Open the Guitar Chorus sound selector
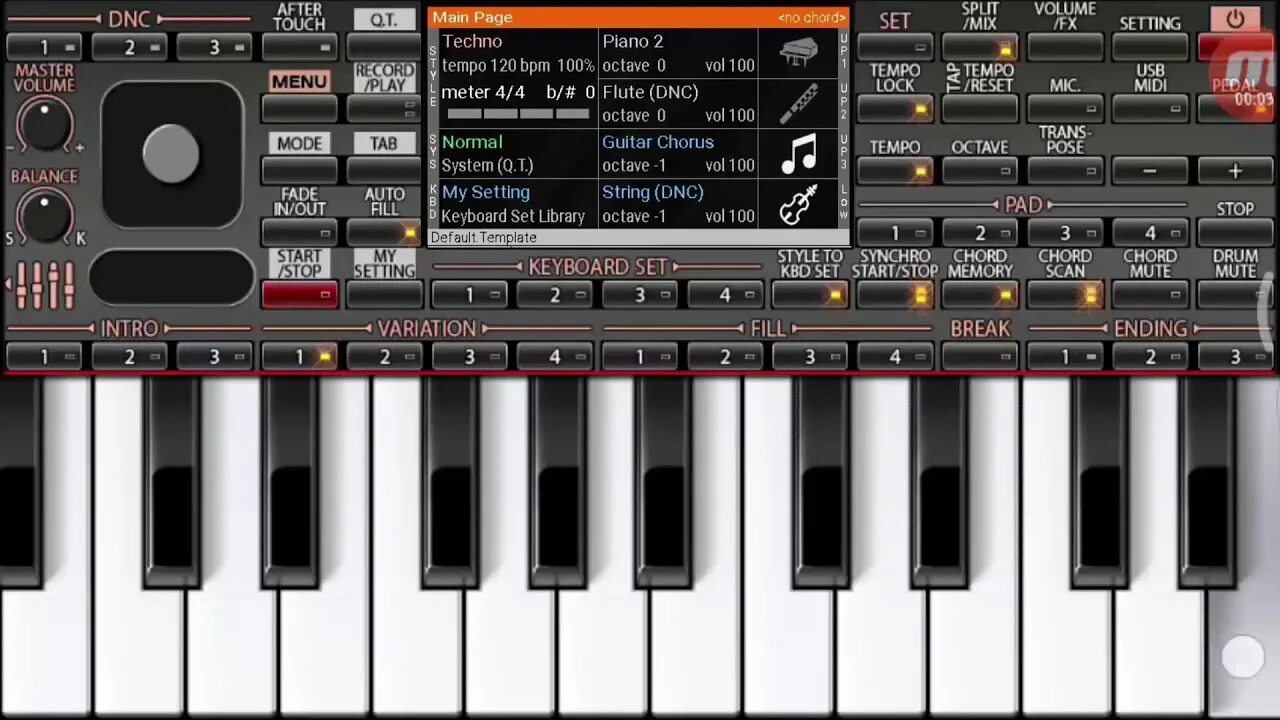Image resolution: width=1280 pixels, height=720 pixels. point(678,153)
